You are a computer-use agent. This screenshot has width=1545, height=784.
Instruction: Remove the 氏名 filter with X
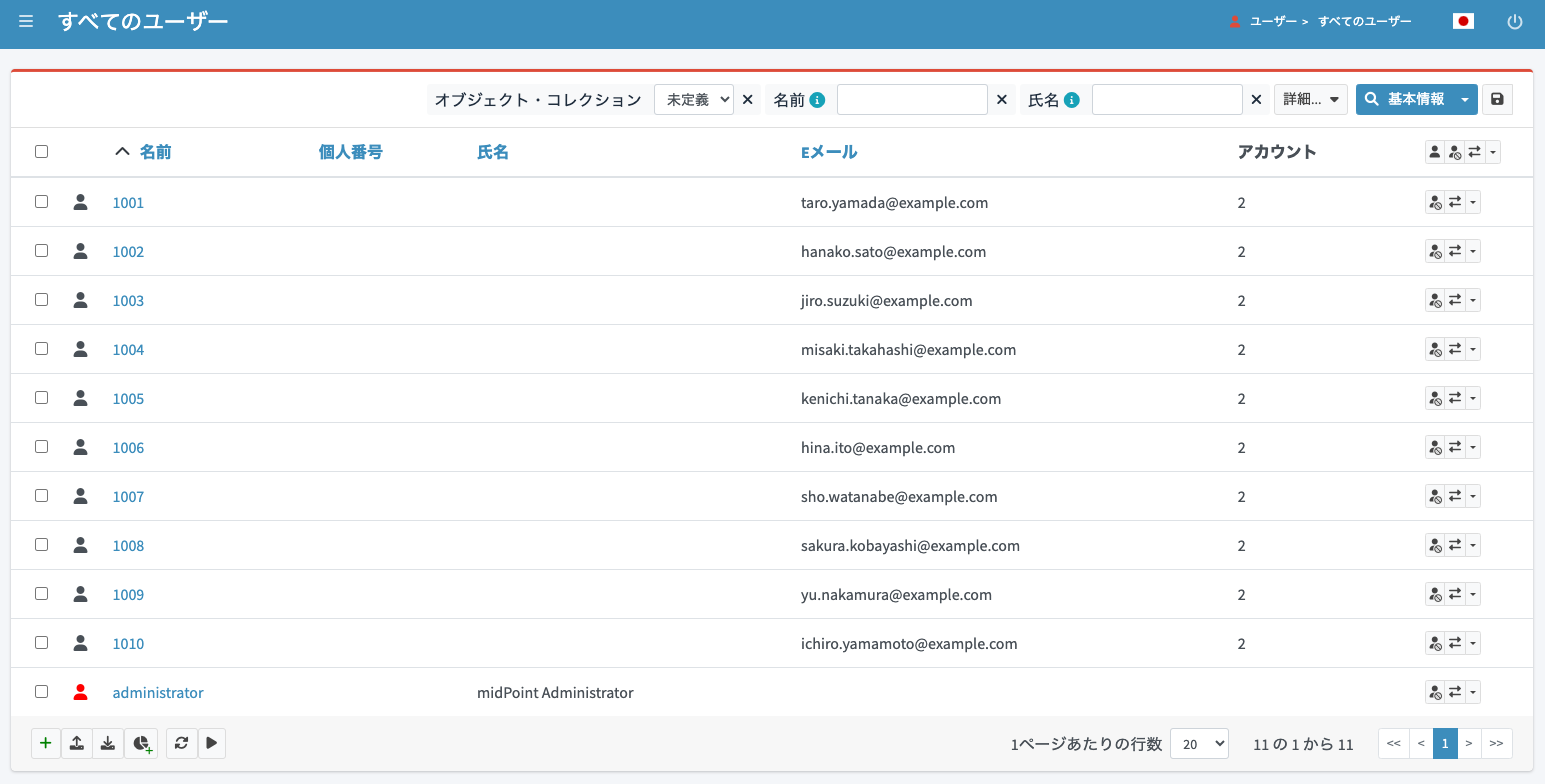(1257, 100)
